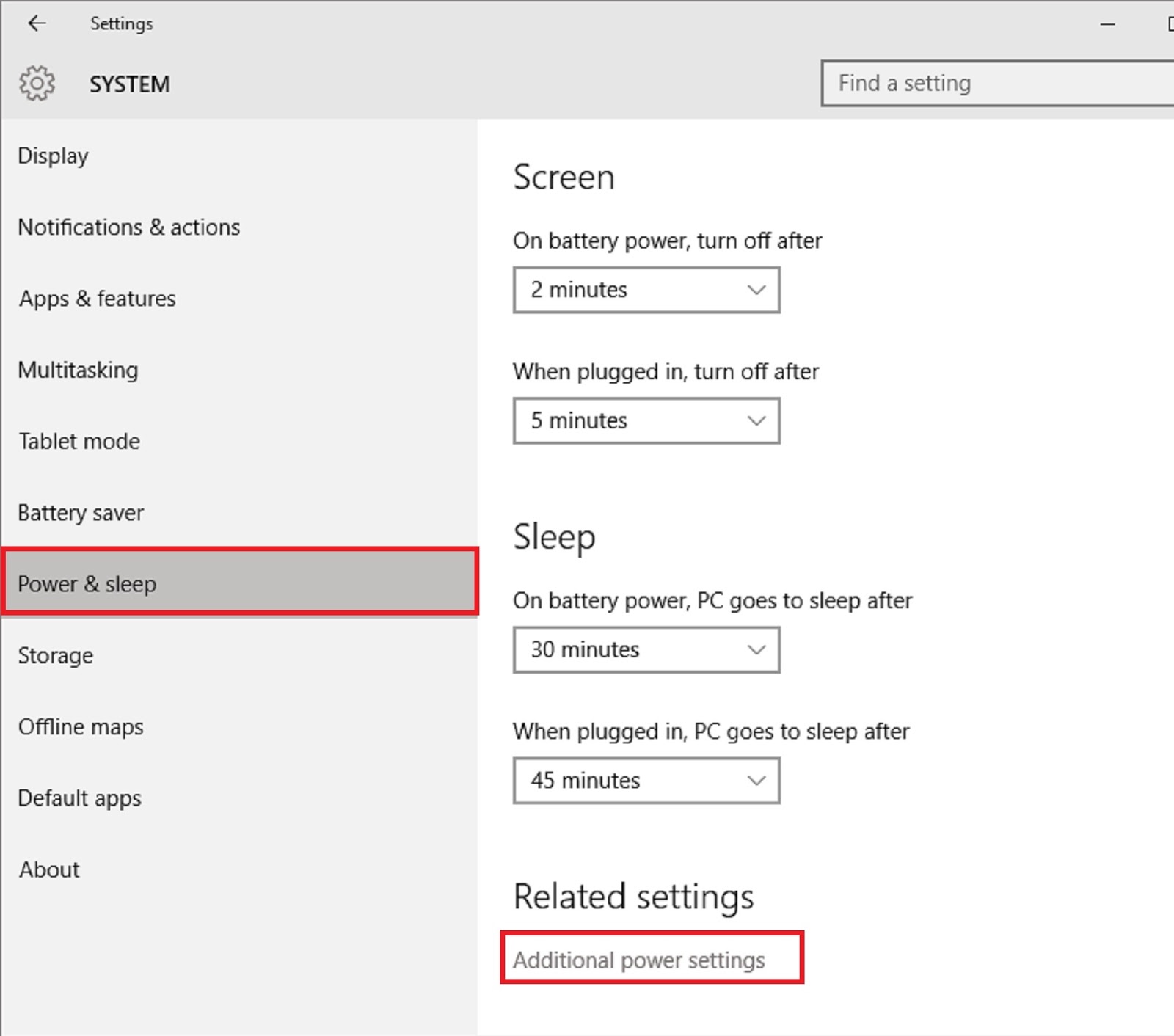
Task: Select Tablet mode
Action: tap(79, 441)
